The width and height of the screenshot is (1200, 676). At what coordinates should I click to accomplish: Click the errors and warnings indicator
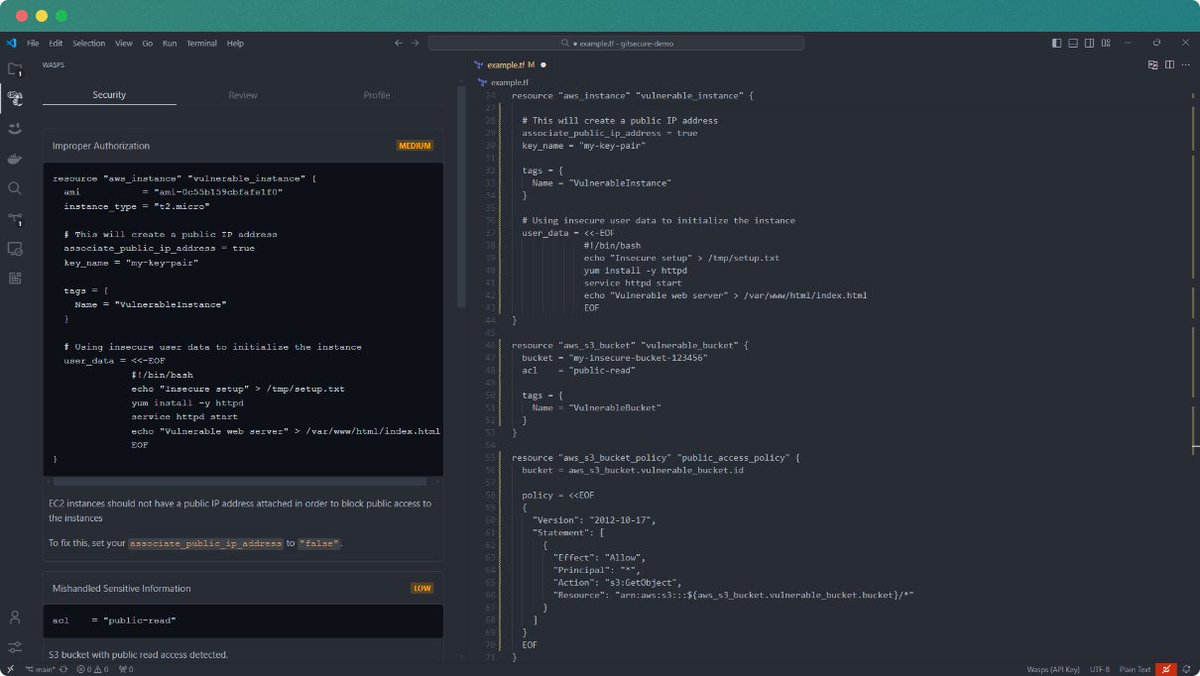[88, 668]
